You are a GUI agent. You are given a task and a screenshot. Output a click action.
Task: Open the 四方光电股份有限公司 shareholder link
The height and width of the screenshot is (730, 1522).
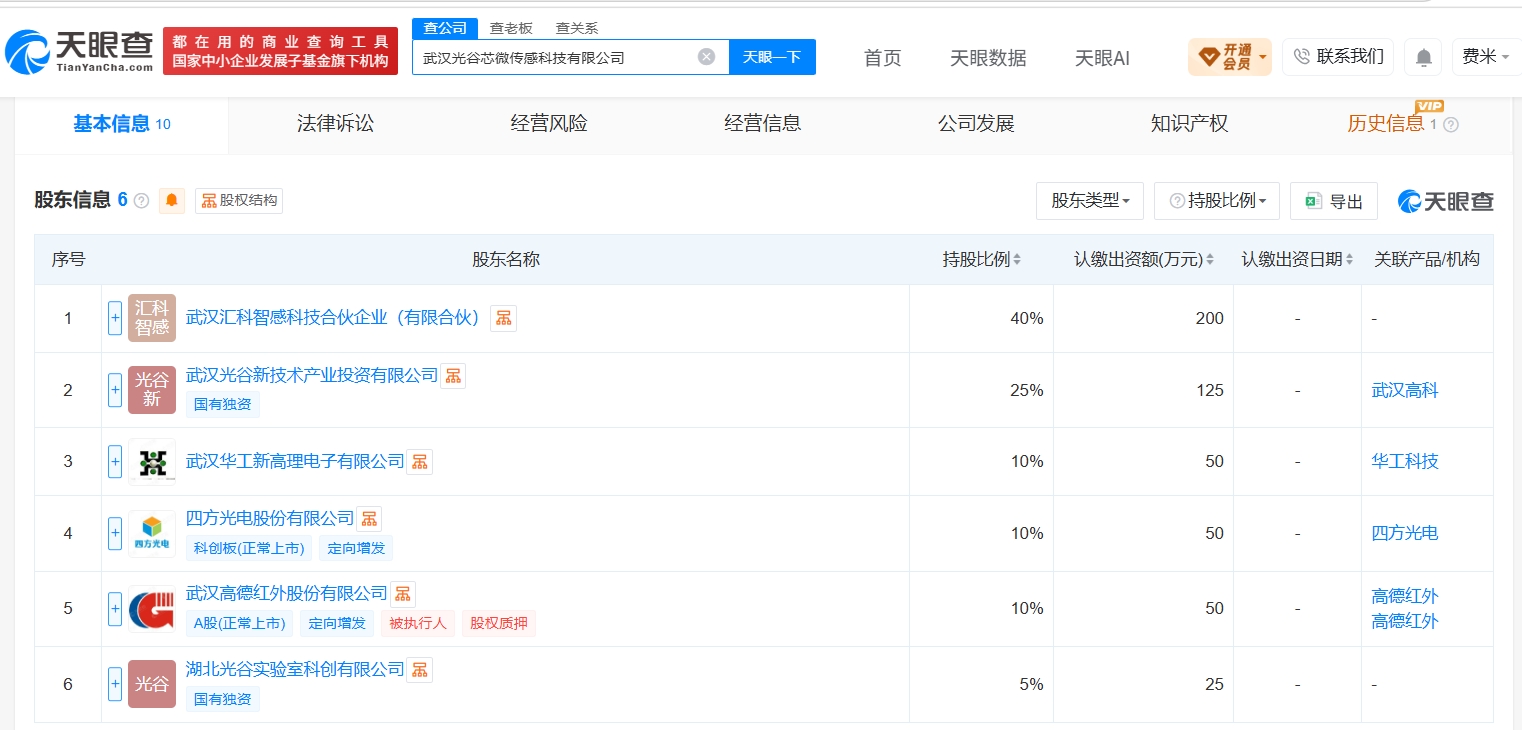(270, 518)
